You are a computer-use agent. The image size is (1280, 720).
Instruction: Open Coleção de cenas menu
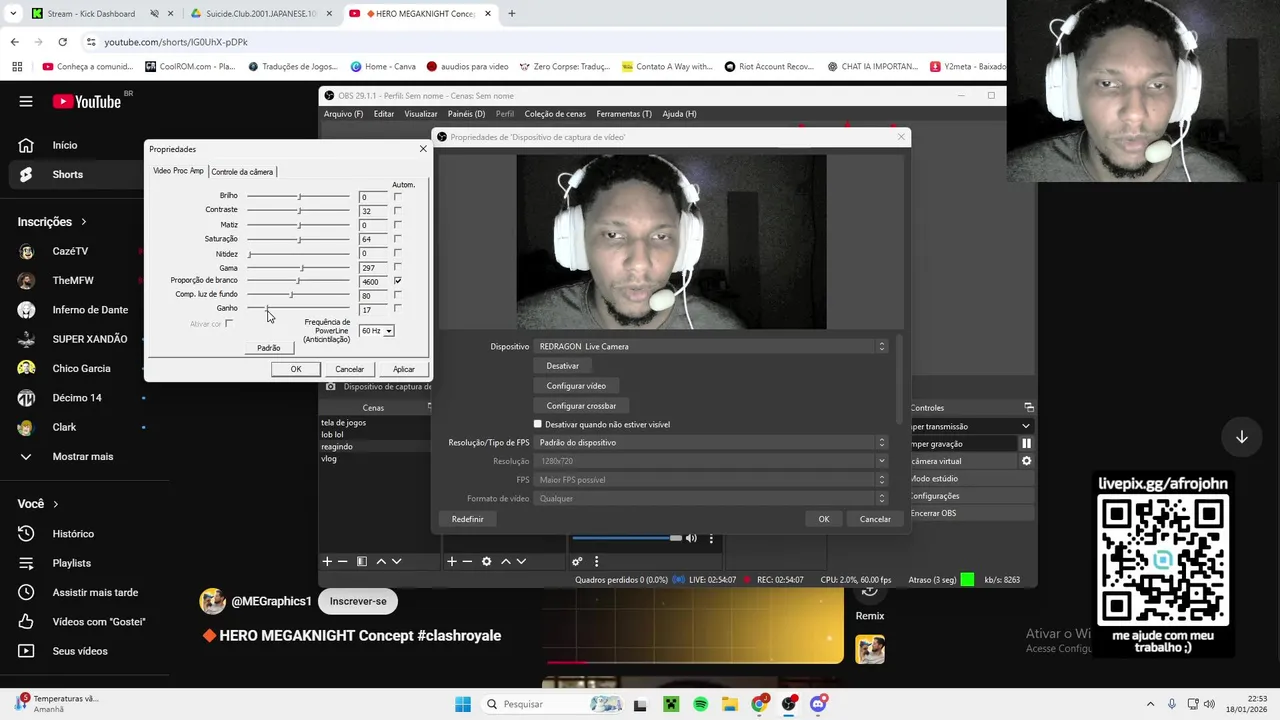click(x=555, y=114)
